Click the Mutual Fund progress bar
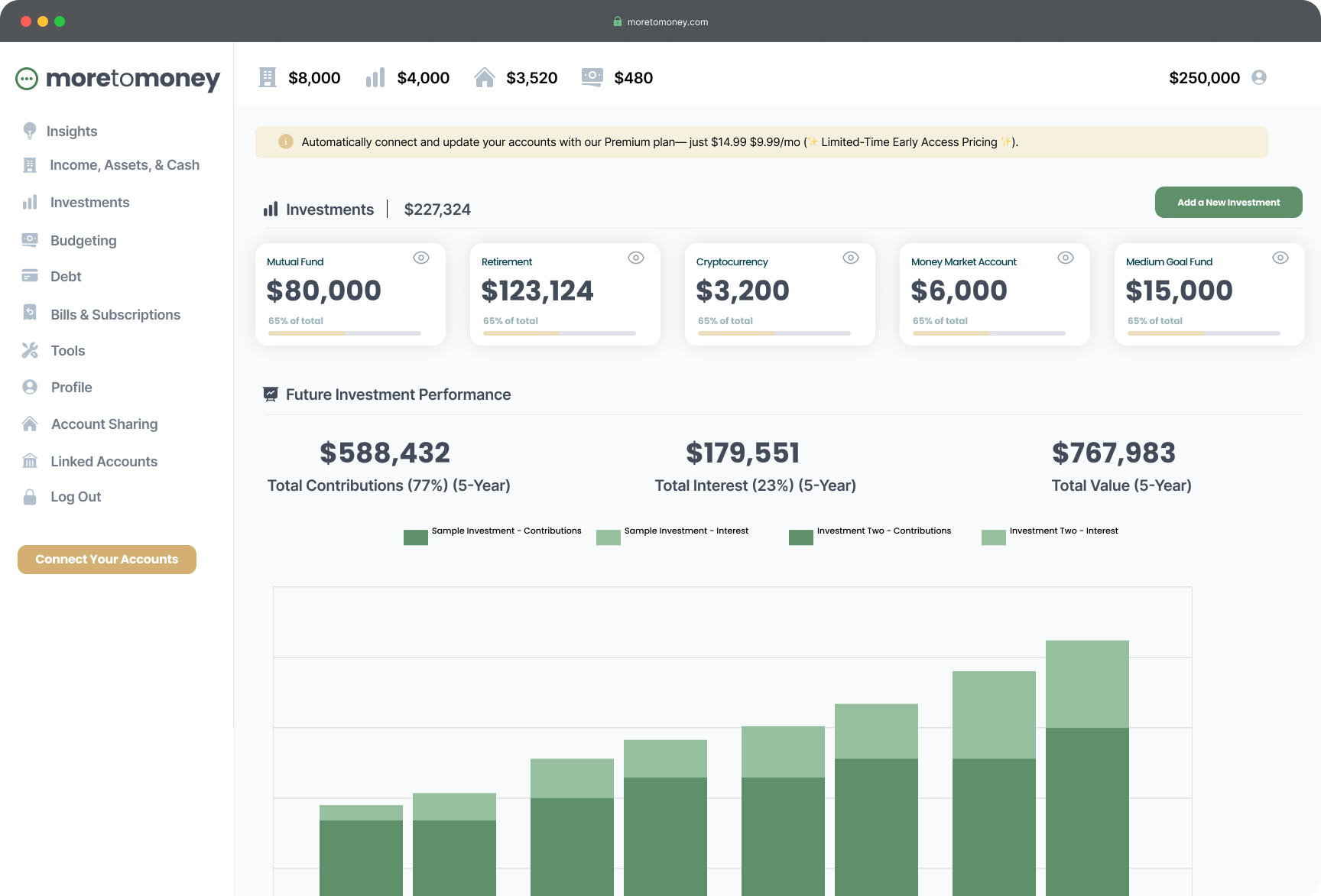Screen dimensions: 1321x896 (345, 333)
